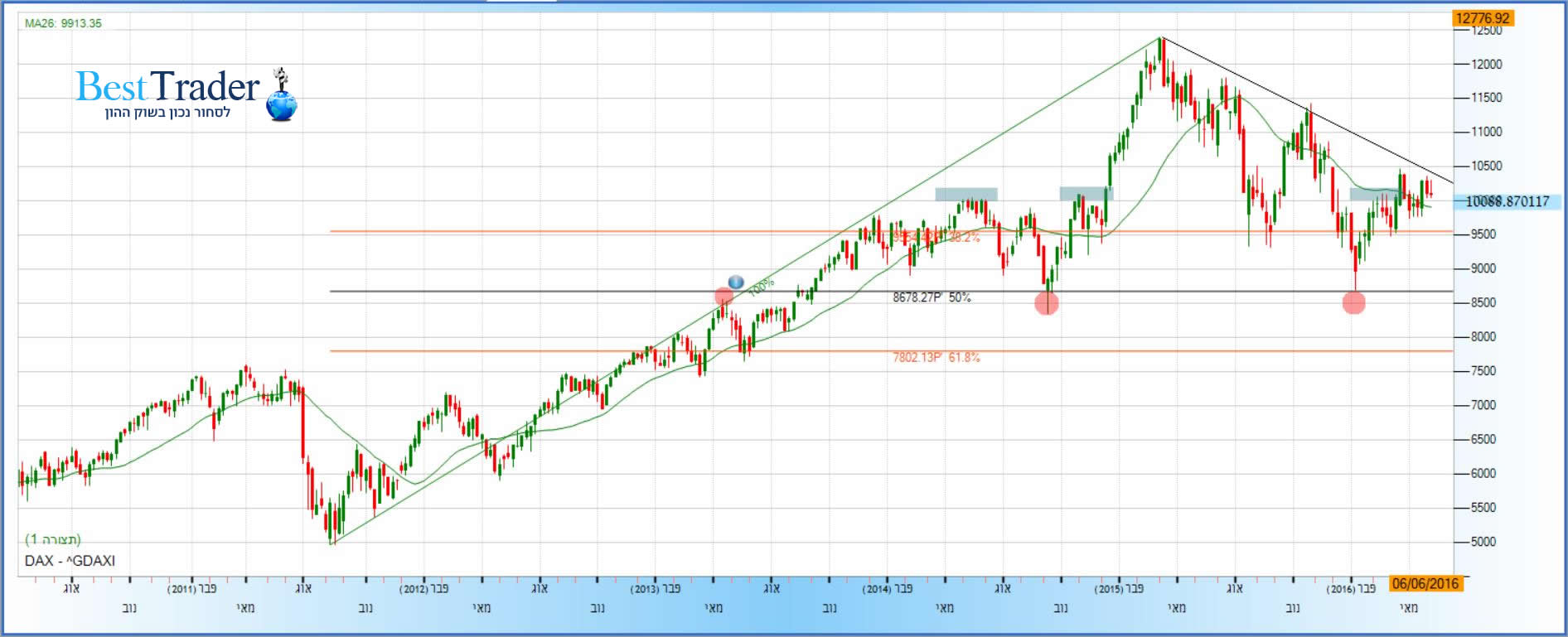This screenshot has width=1568, height=637.
Task: Click the (2014) פבר label on time axis
Action: point(888,589)
